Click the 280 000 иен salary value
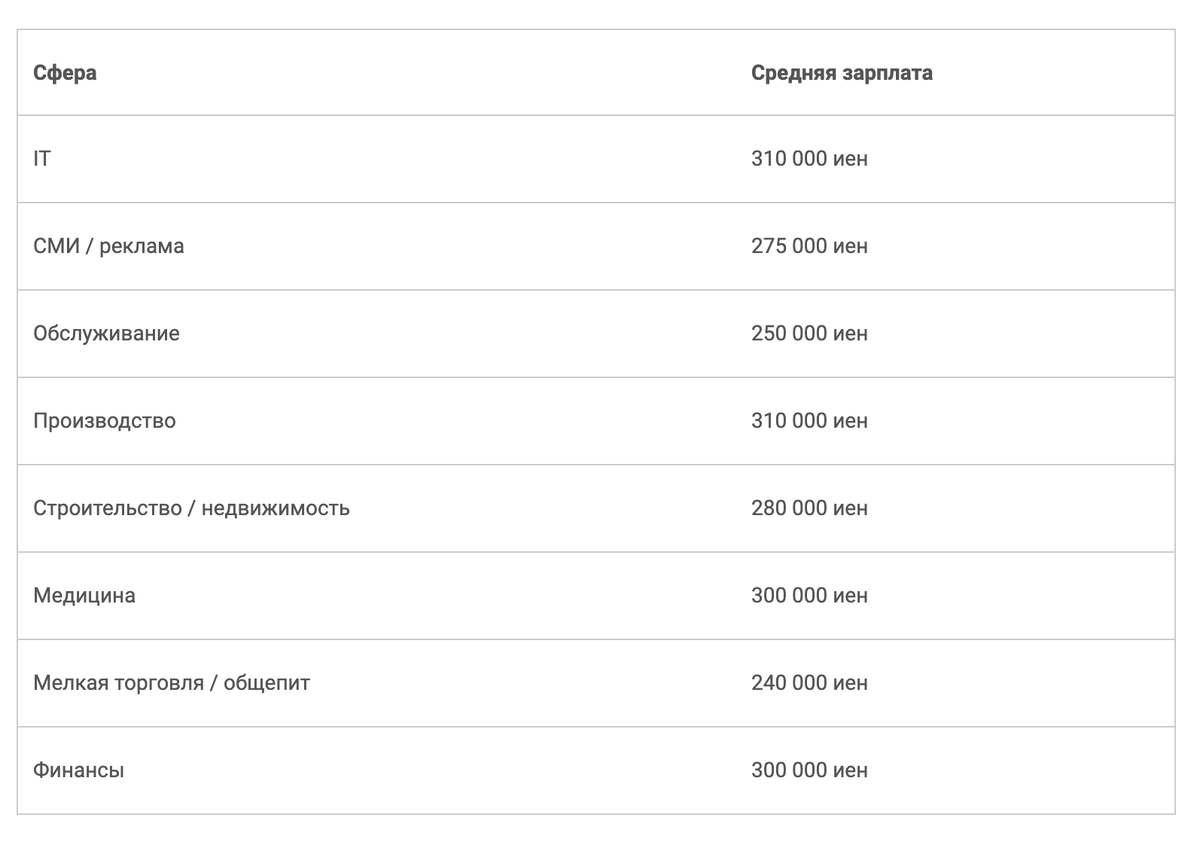1200x842 pixels. tap(809, 508)
